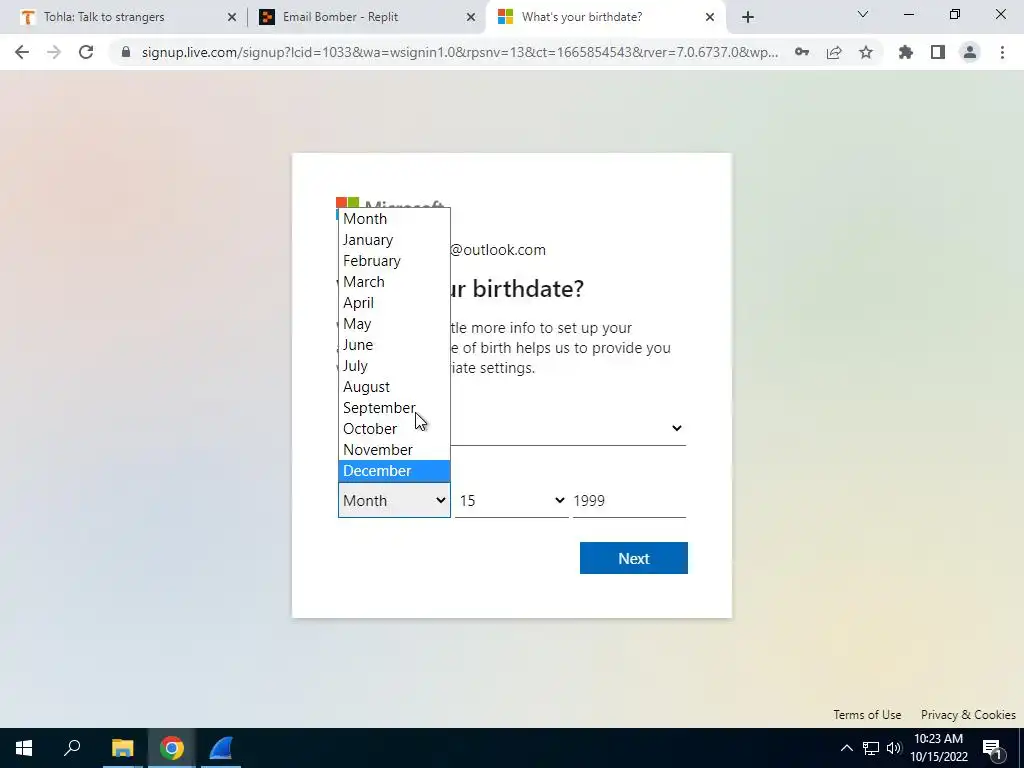Open File Explorer from taskbar

(x=122, y=748)
